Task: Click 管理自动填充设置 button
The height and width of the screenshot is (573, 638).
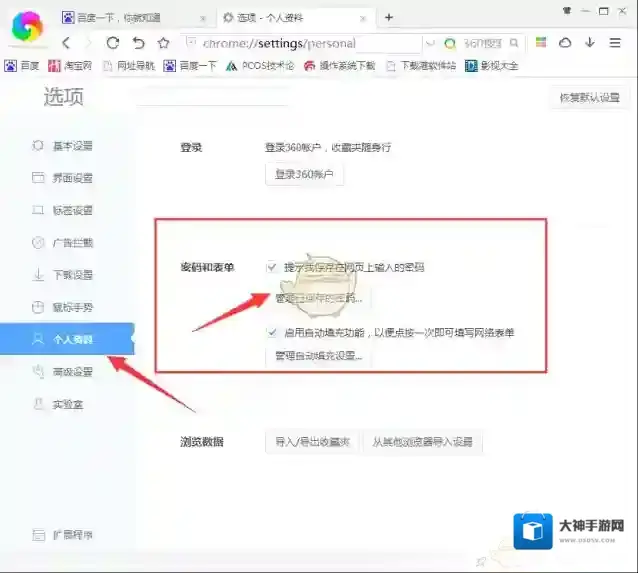Action: click(318, 356)
